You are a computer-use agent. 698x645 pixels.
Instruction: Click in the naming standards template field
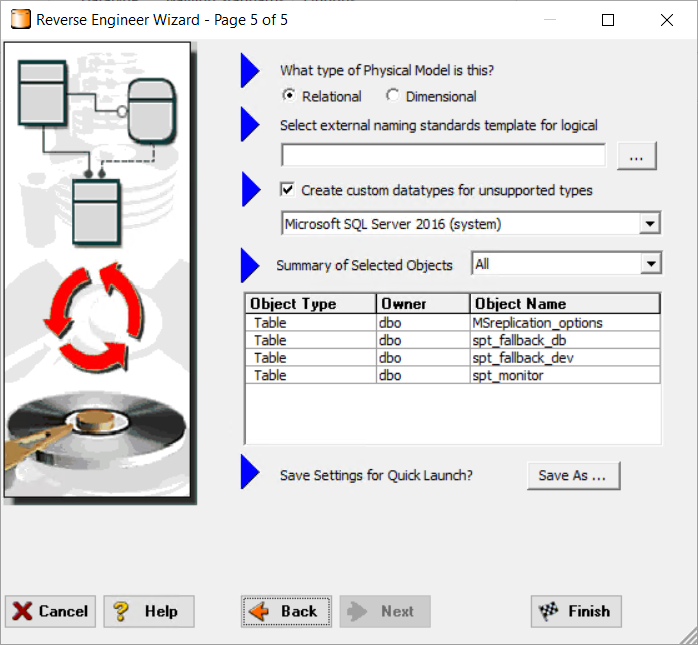point(443,155)
